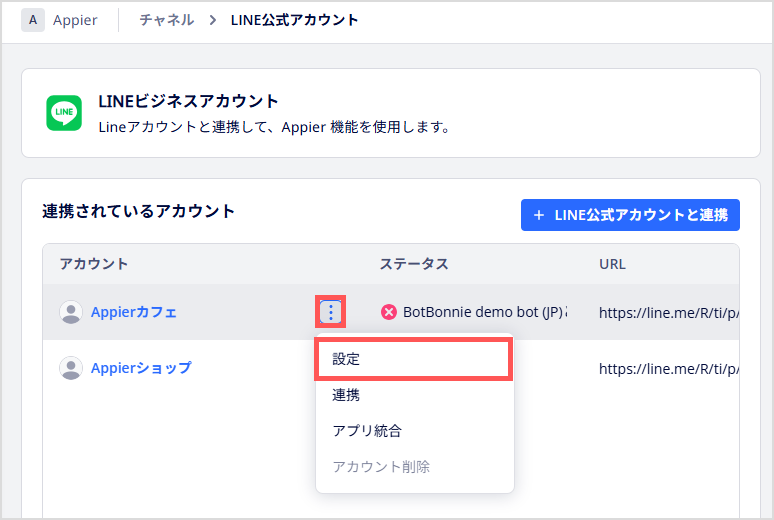Open three-dot menu for Appierカフェ
The image size is (774, 520).
coord(330,312)
